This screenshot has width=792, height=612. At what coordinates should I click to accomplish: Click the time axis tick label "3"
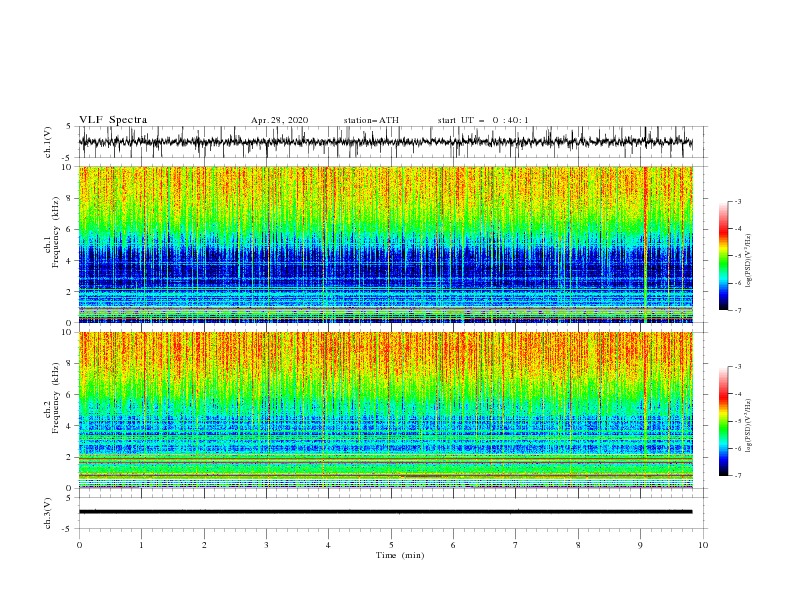pos(266,545)
